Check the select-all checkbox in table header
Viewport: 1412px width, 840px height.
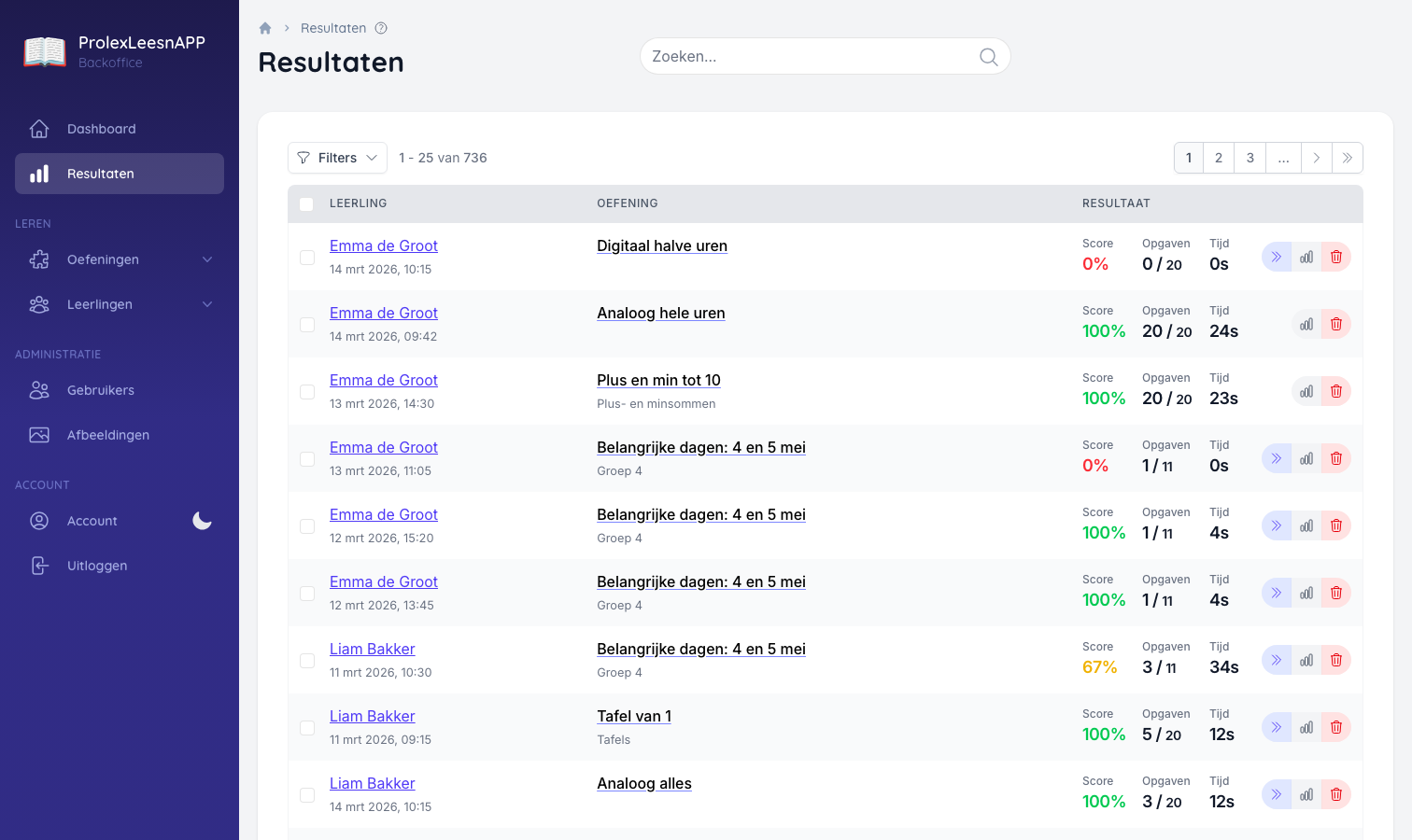tap(306, 204)
